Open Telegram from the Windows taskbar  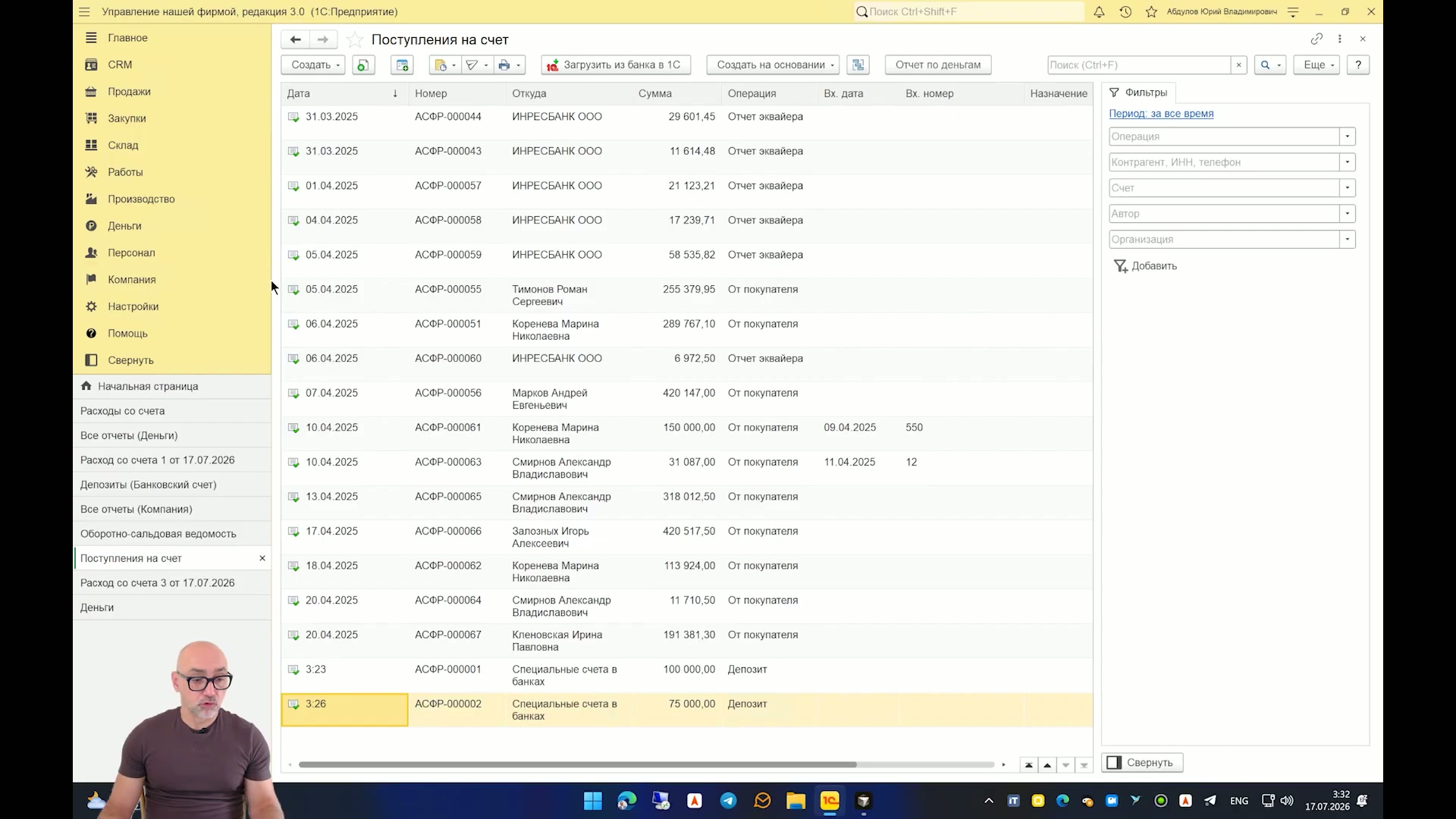point(728,801)
